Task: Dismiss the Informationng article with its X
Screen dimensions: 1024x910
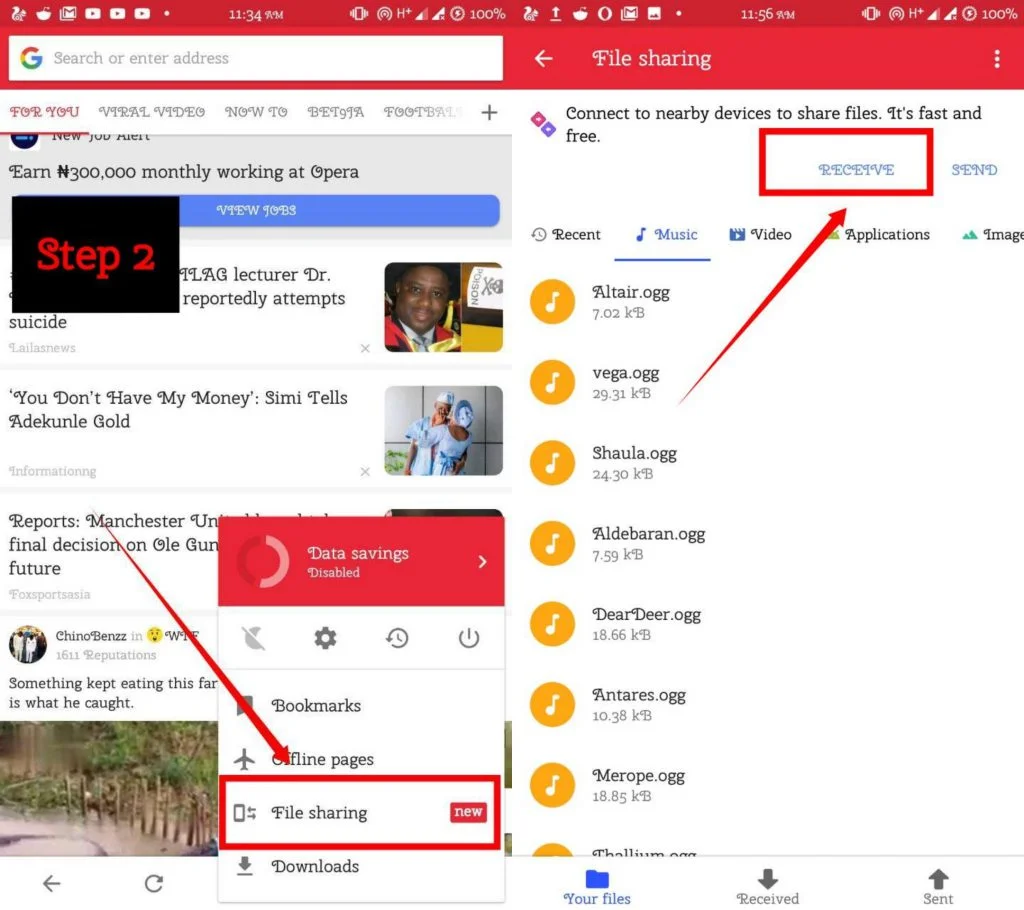Action: [365, 472]
